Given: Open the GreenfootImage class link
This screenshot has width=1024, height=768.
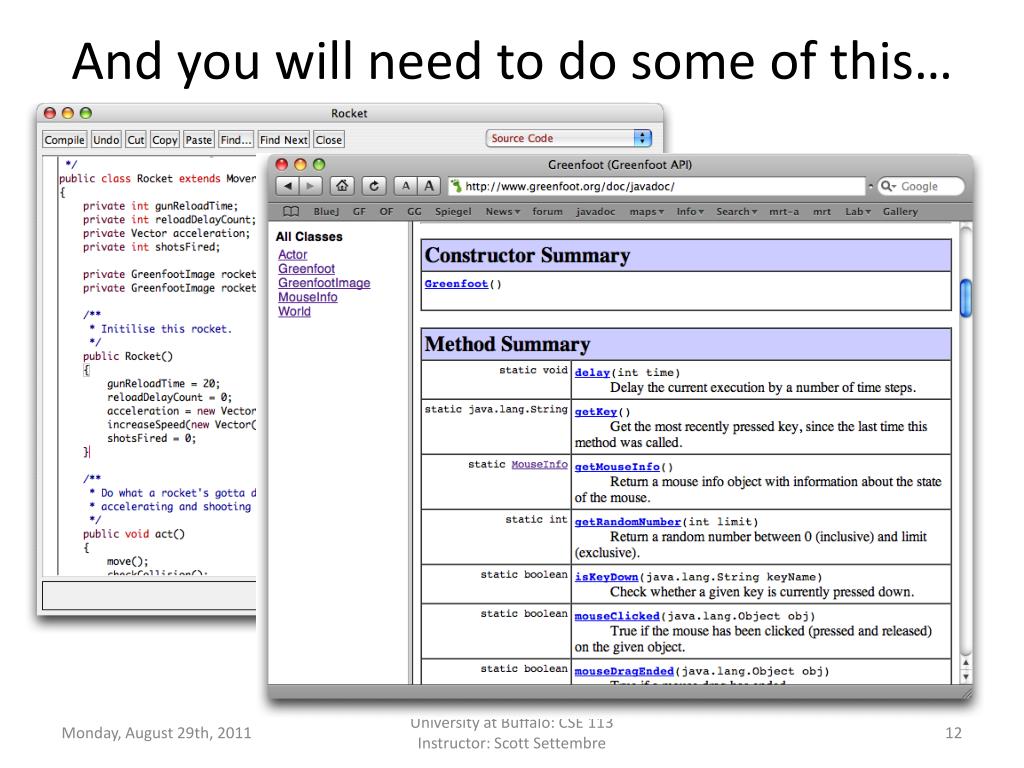Looking at the screenshot, I should click(x=324, y=283).
